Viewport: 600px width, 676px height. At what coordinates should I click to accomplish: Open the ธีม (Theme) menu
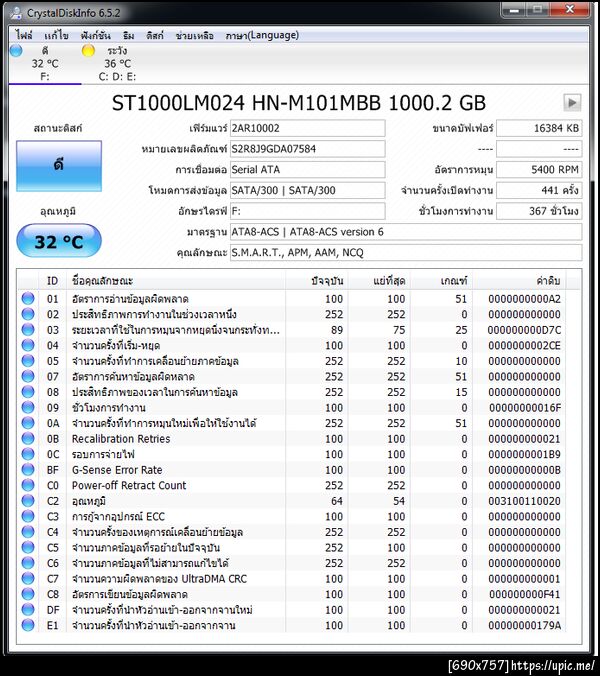[x=128, y=35]
